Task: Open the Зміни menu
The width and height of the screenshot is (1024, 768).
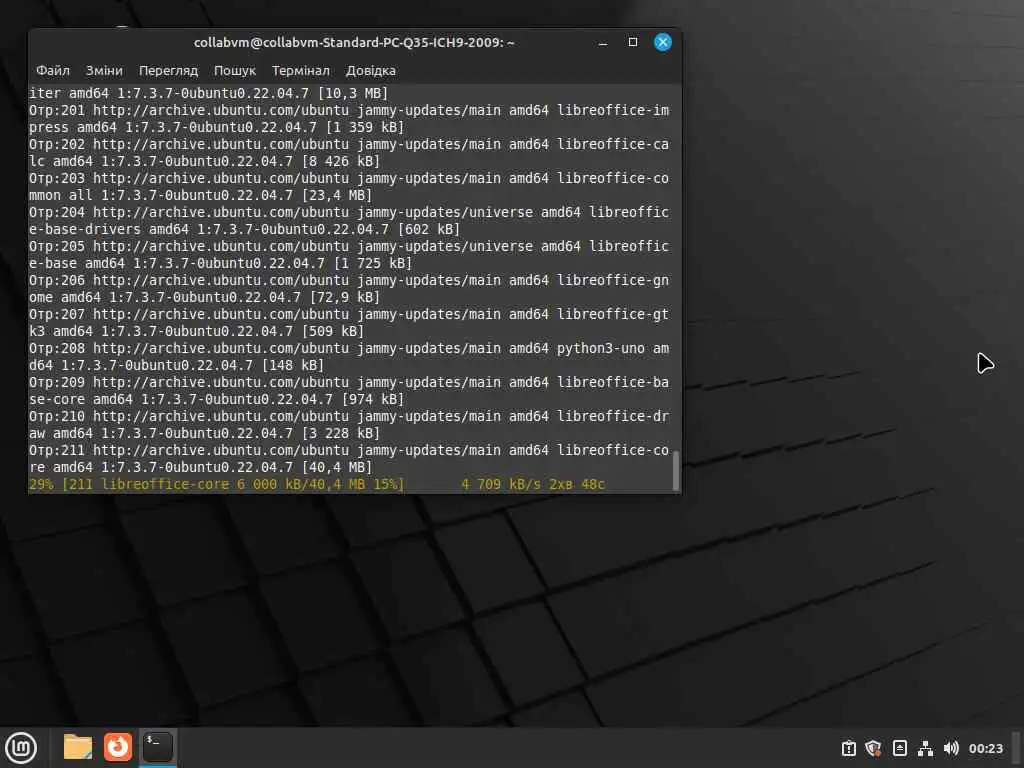Action: (x=104, y=71)
